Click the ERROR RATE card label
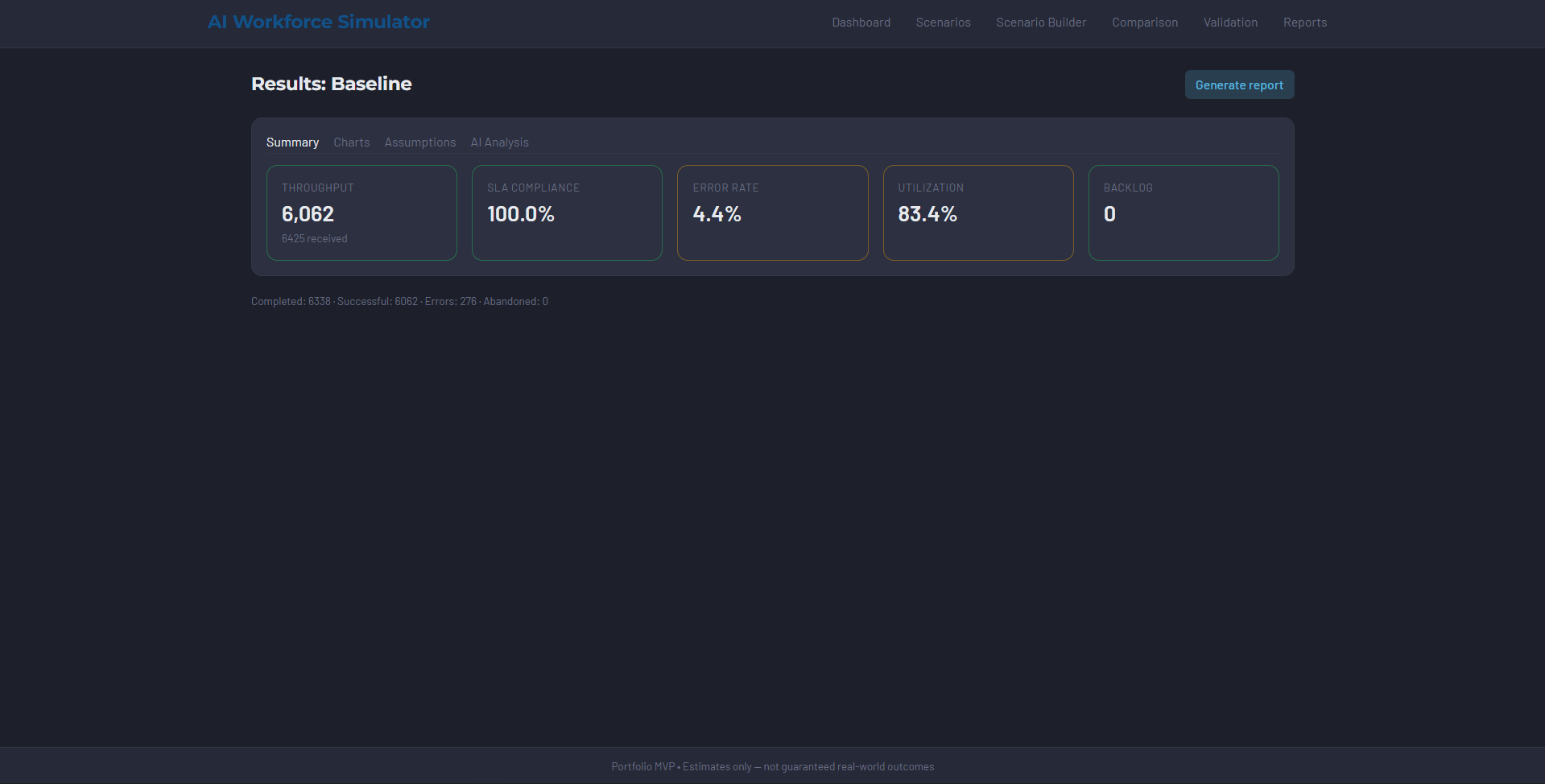This screenshot has height=784, width=1545. pyautogui.click(x=725, y=188)
